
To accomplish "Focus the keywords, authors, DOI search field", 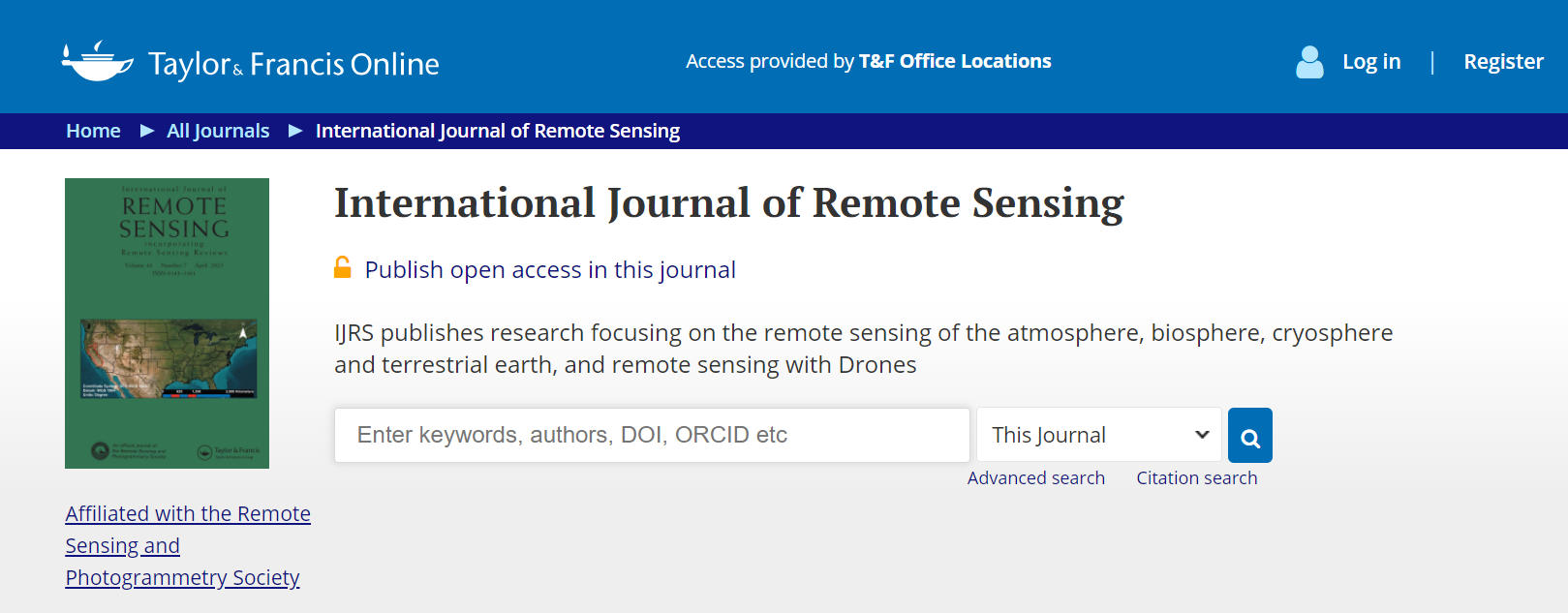I will 652,435.
